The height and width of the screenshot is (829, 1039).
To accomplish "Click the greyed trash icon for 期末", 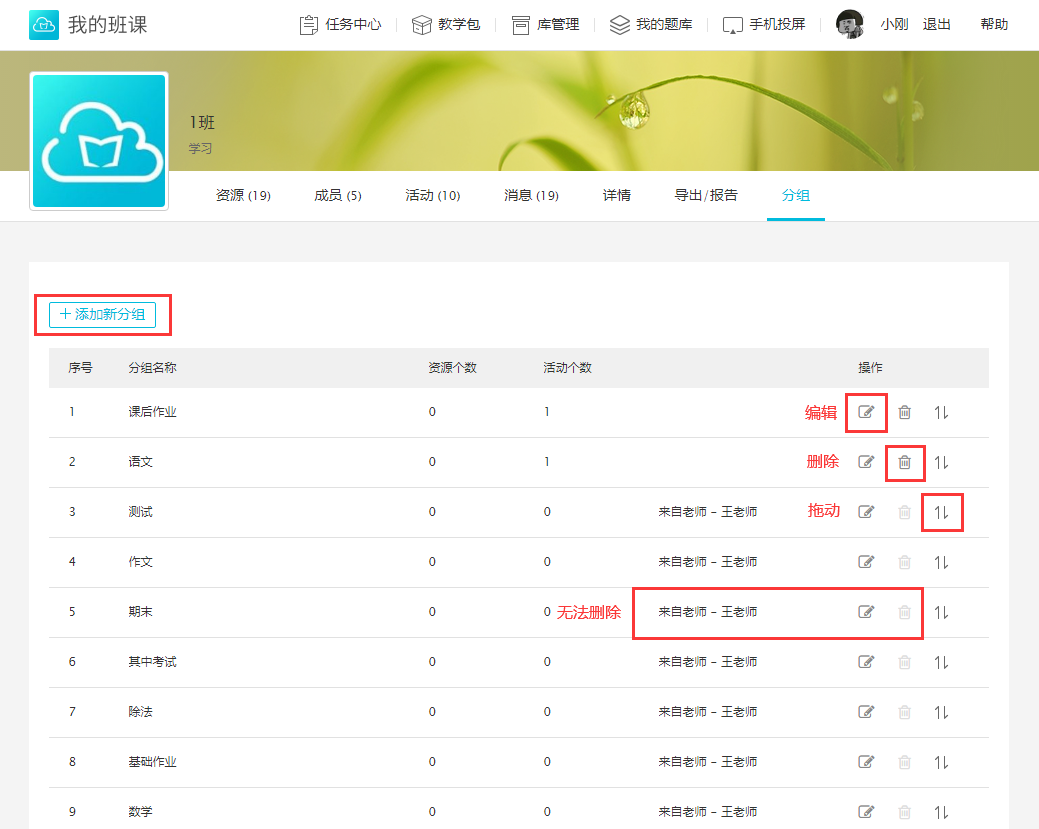I will 904,612.
